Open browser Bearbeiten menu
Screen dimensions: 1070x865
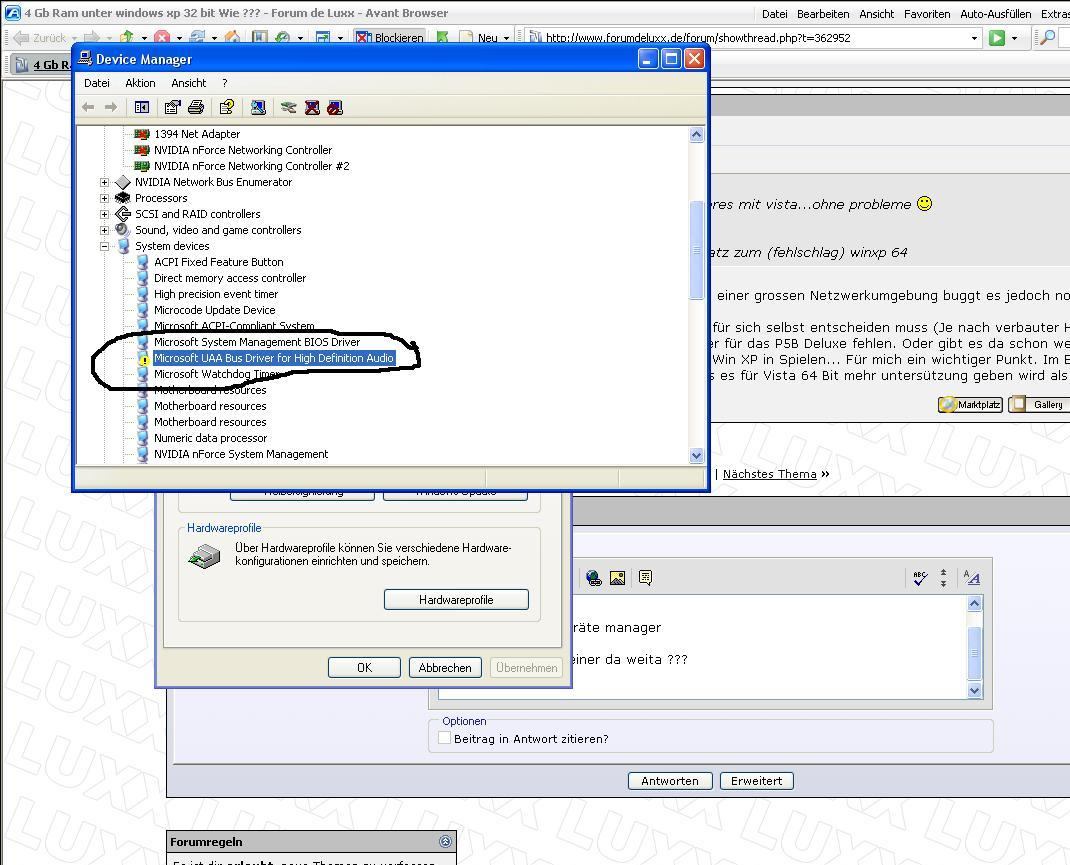(823, 14)
